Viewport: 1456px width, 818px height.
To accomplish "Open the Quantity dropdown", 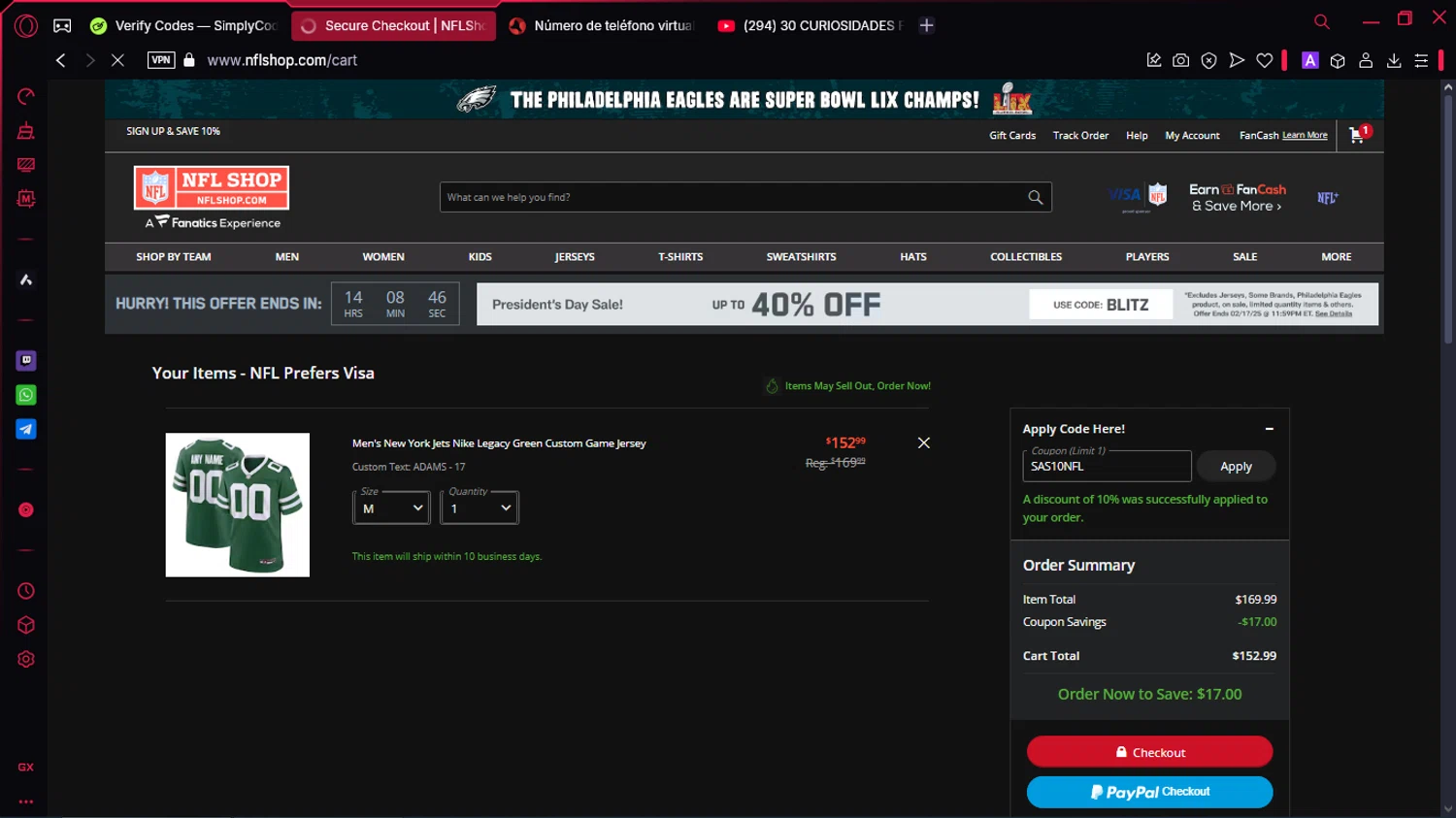I will coord(480,507).
